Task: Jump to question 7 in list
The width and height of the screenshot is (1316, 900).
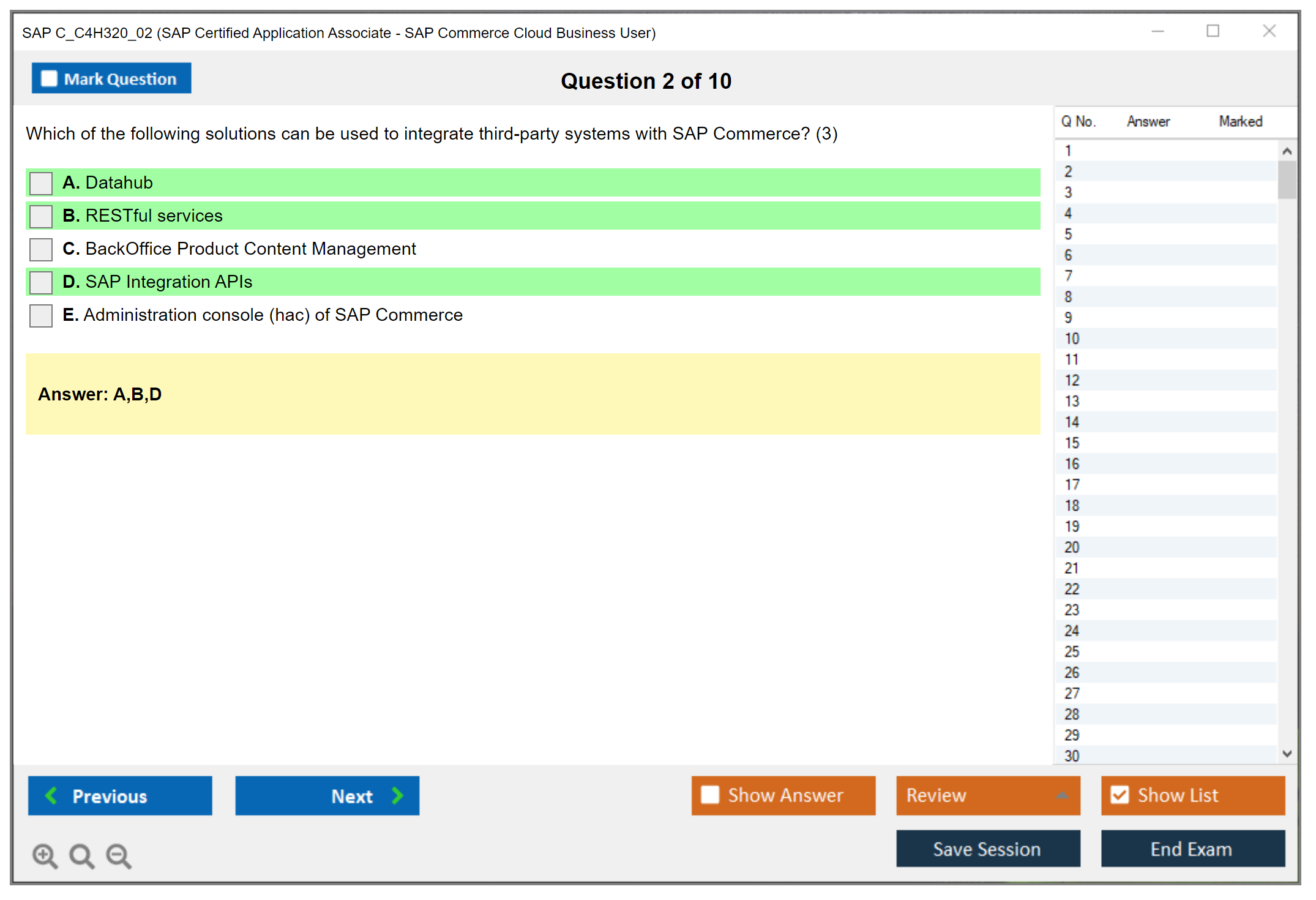Action: 1068,276
